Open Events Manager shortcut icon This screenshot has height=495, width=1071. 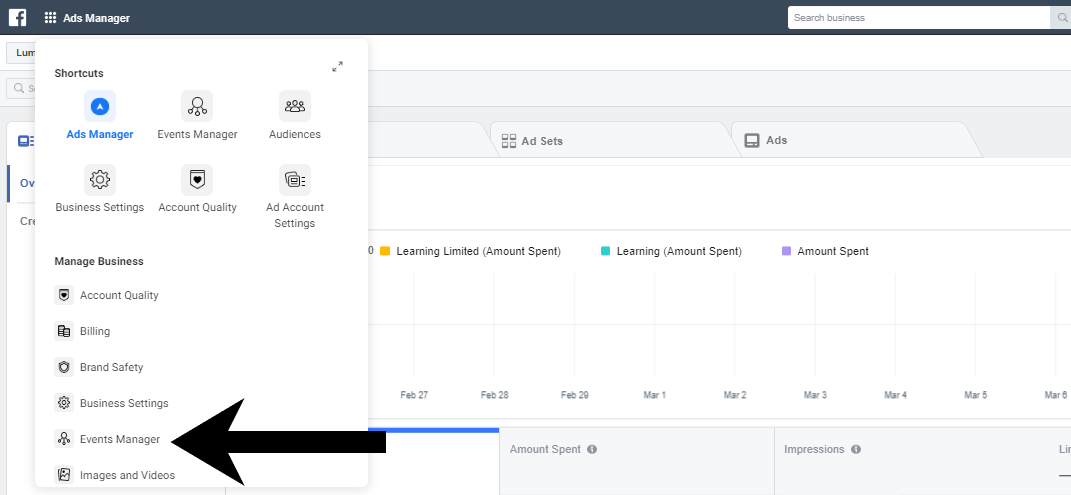197,106
